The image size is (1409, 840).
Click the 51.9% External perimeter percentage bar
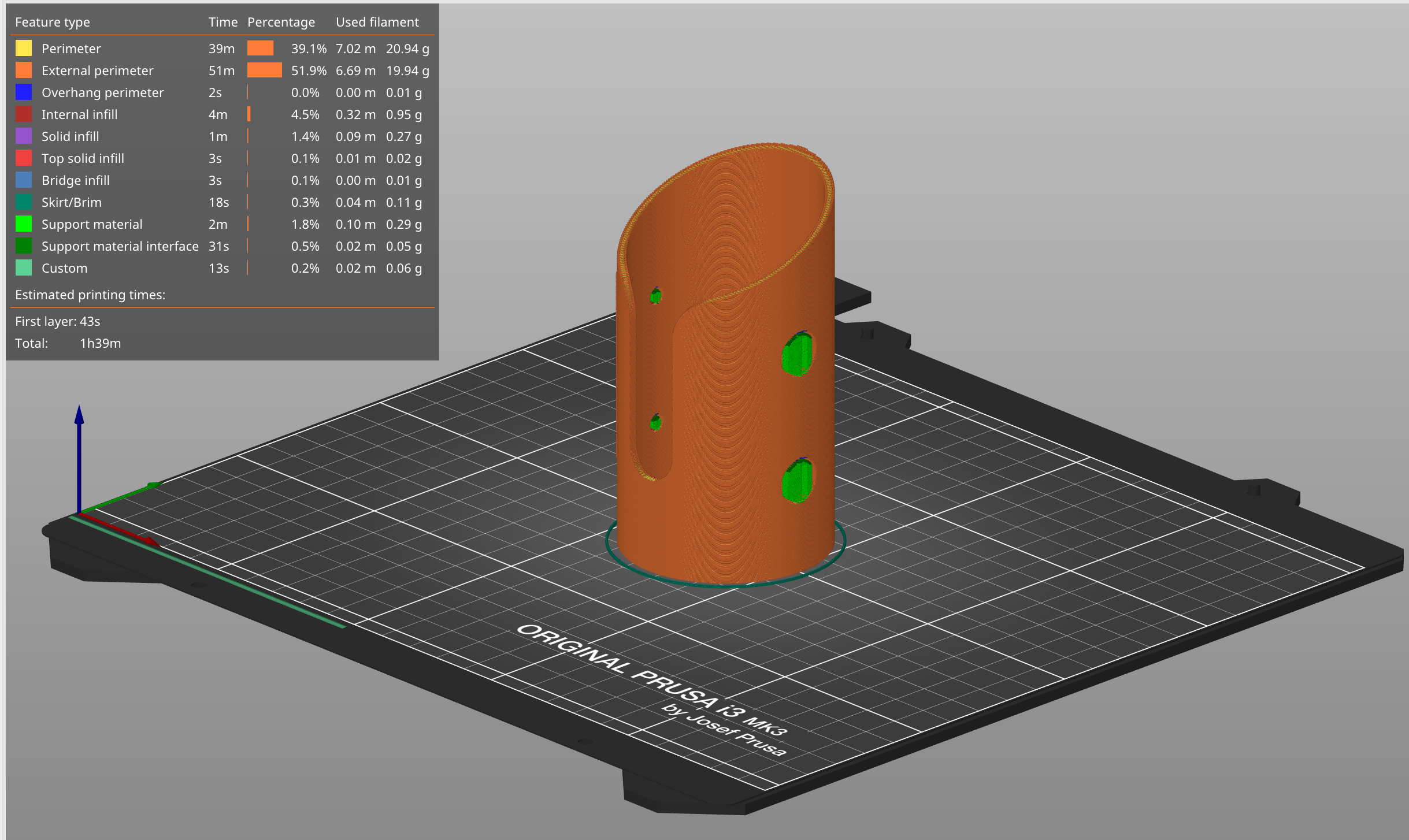coord(265,70)
